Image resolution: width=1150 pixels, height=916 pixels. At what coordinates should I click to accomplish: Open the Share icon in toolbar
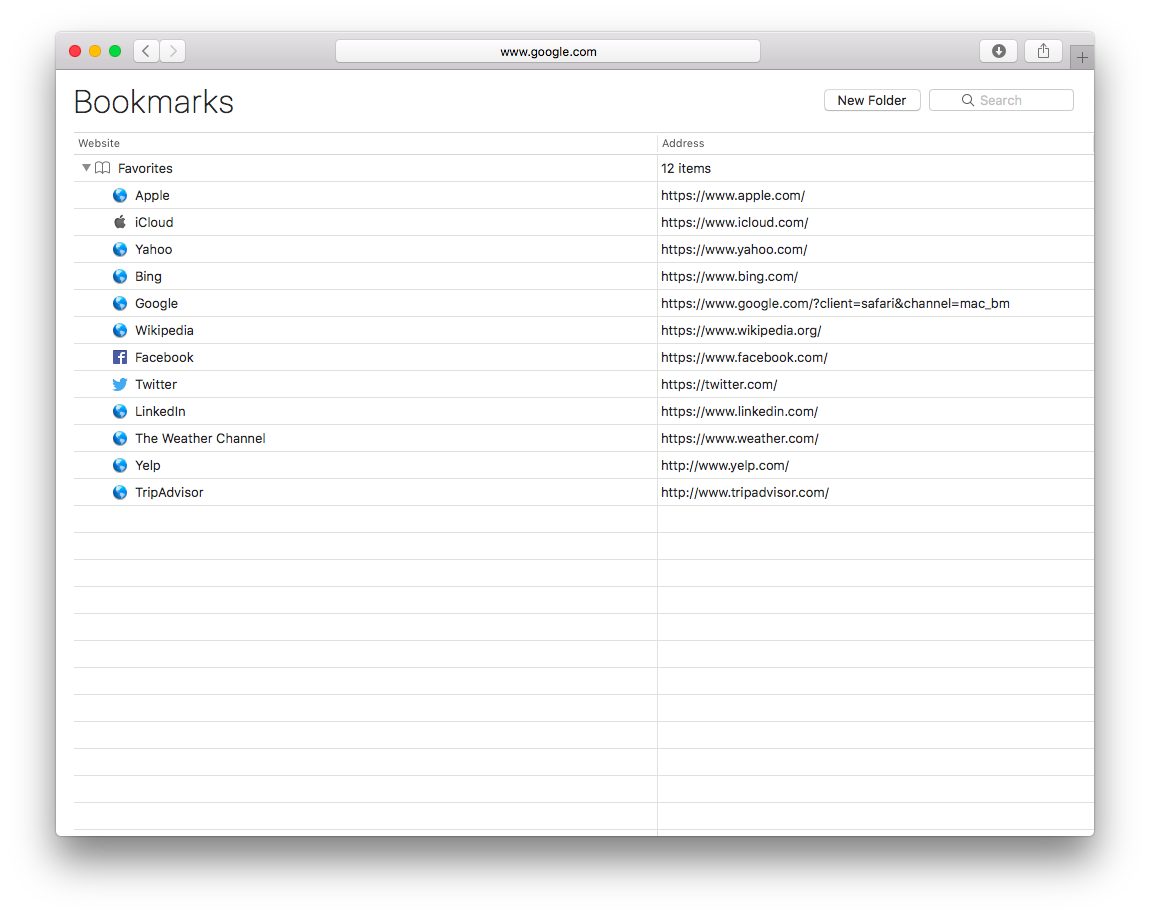(1043, 51)
